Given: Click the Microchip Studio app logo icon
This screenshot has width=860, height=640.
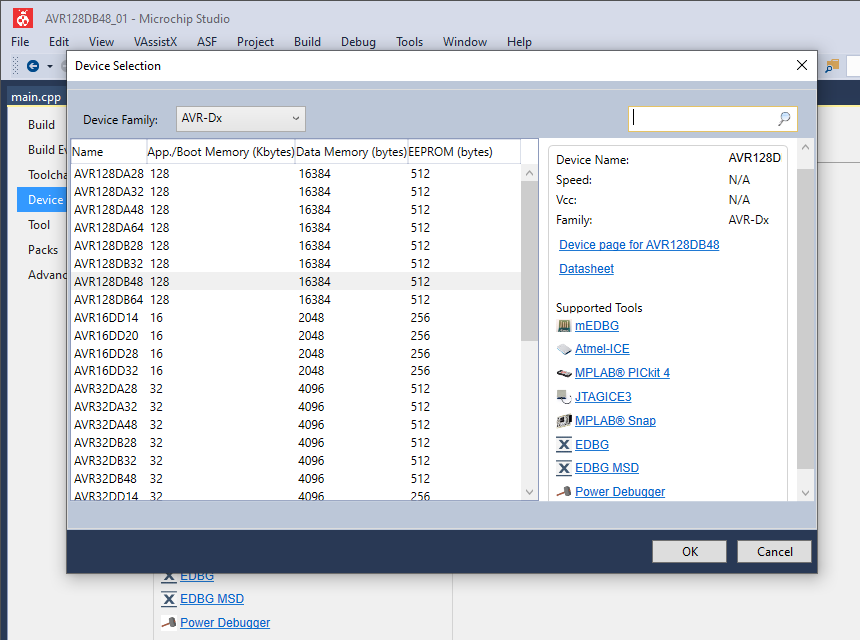Looking at the screenshot, I should tap(23, 18).
